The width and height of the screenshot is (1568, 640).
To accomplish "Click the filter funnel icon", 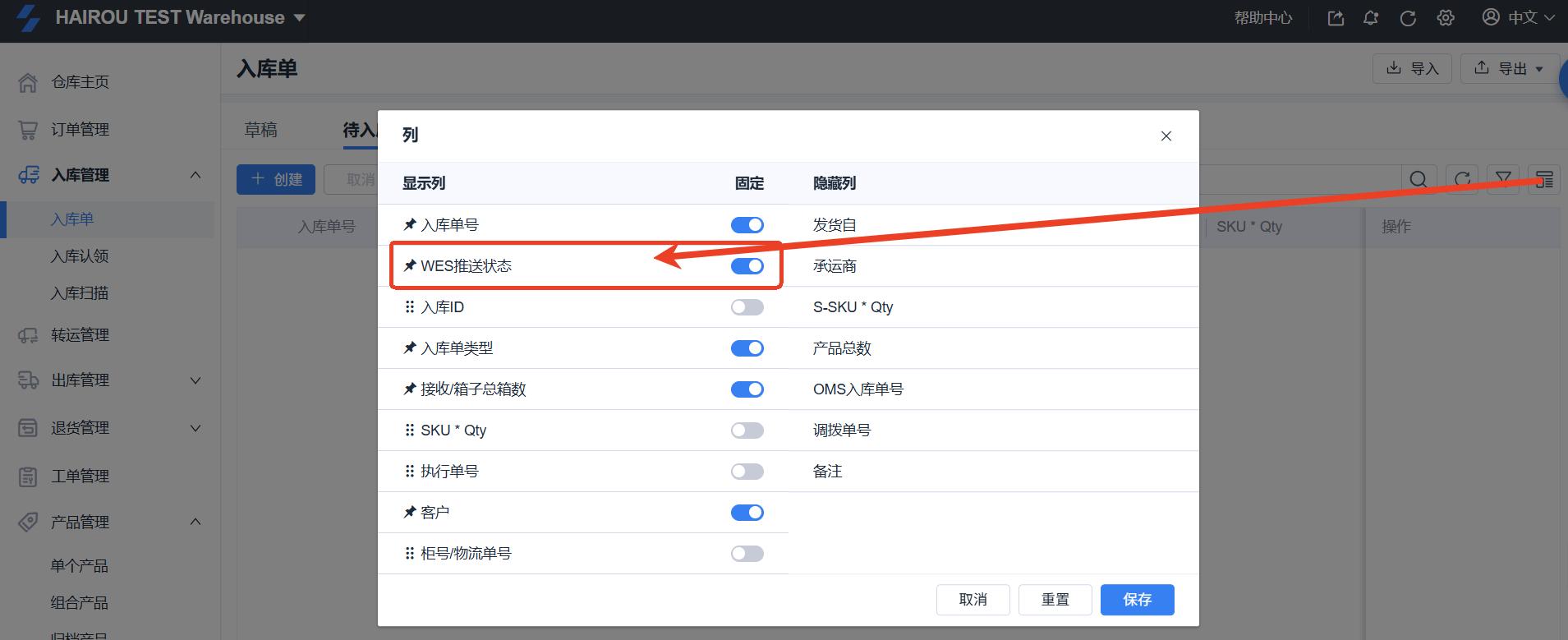I will click(x=1503, y=179).
